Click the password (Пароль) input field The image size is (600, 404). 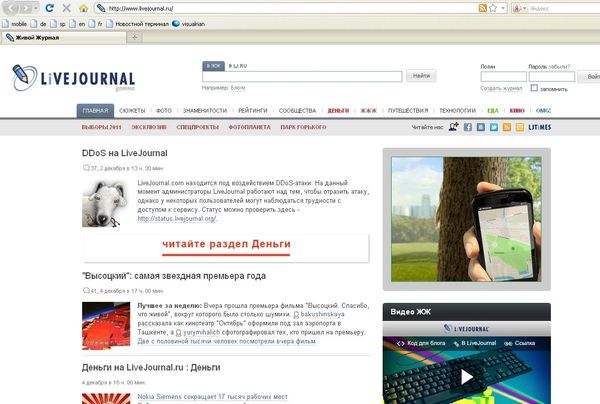pos(552,77)
